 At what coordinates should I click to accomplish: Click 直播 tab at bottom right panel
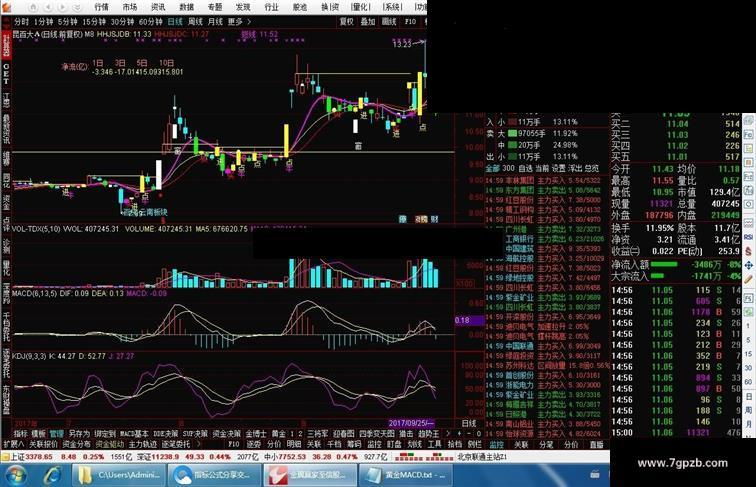[x=597, y=444]
